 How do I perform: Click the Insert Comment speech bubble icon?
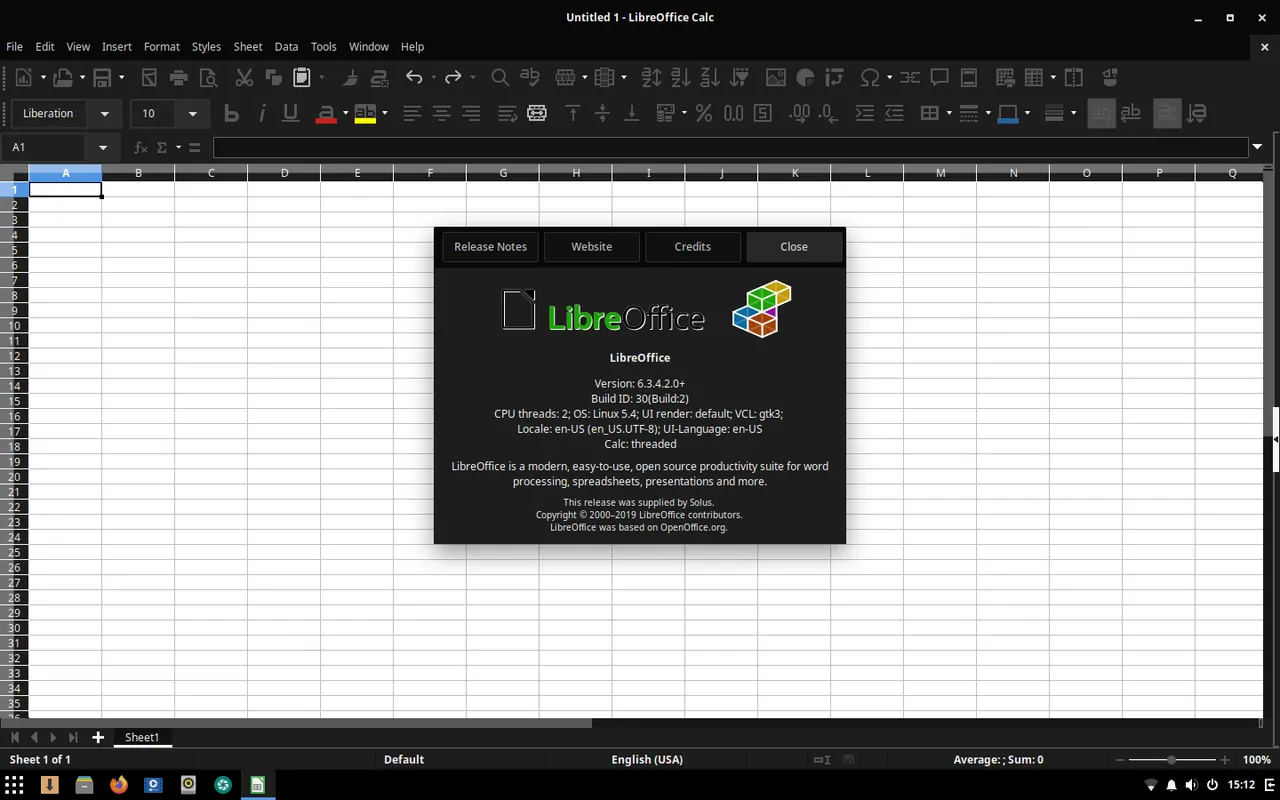pos(939,77)
